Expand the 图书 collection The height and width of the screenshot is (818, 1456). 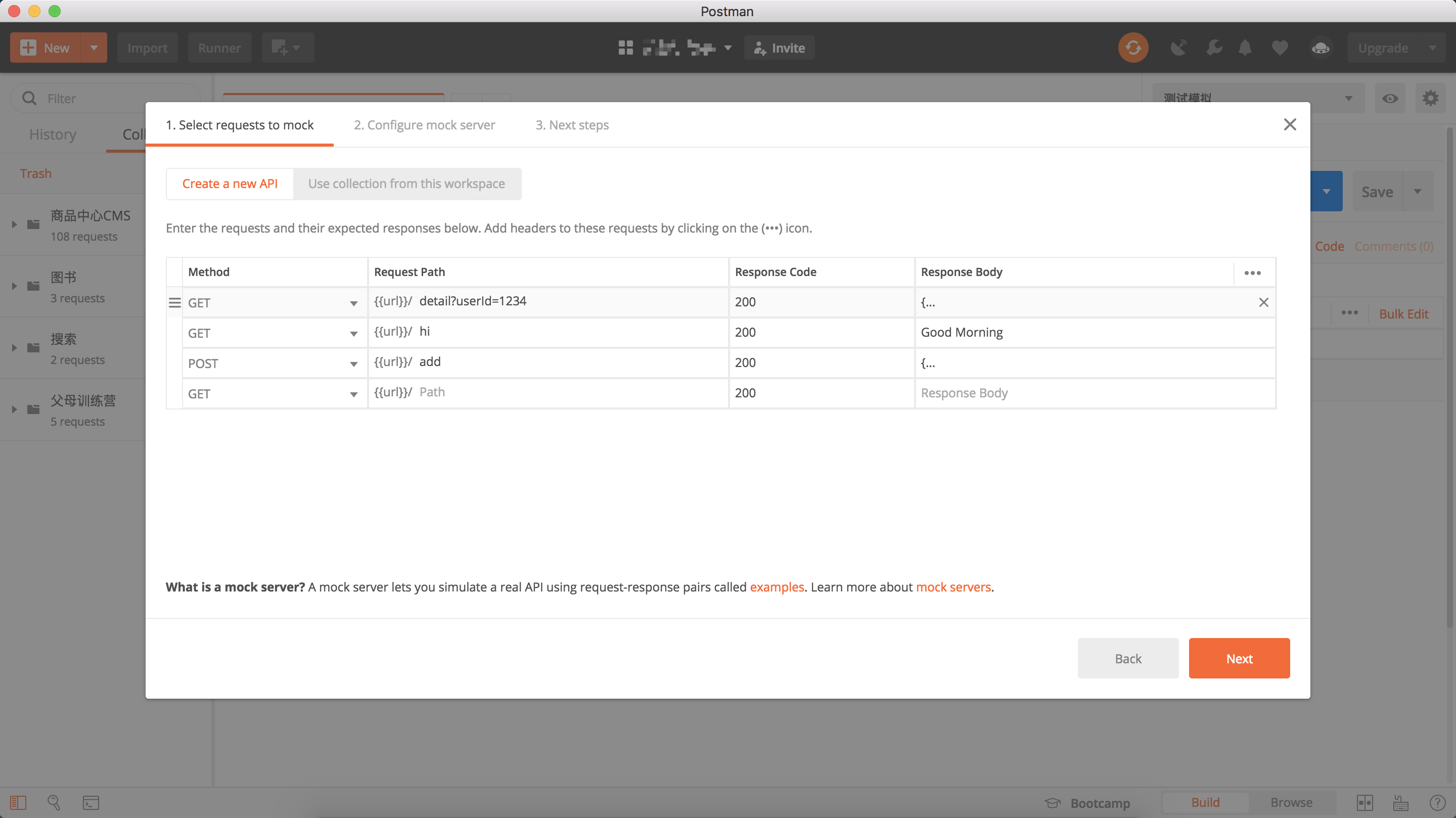[x=14, y=287]
